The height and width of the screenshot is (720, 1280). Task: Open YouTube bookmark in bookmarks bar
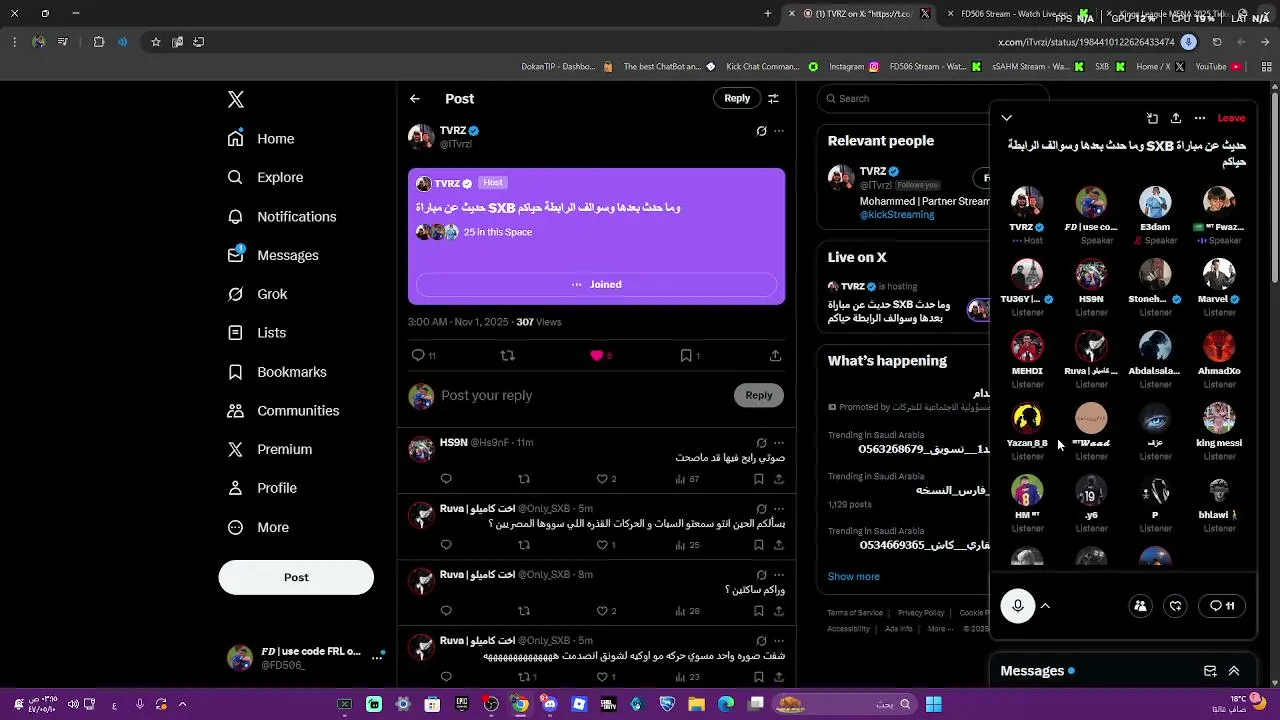click(x=1217, y=67)
